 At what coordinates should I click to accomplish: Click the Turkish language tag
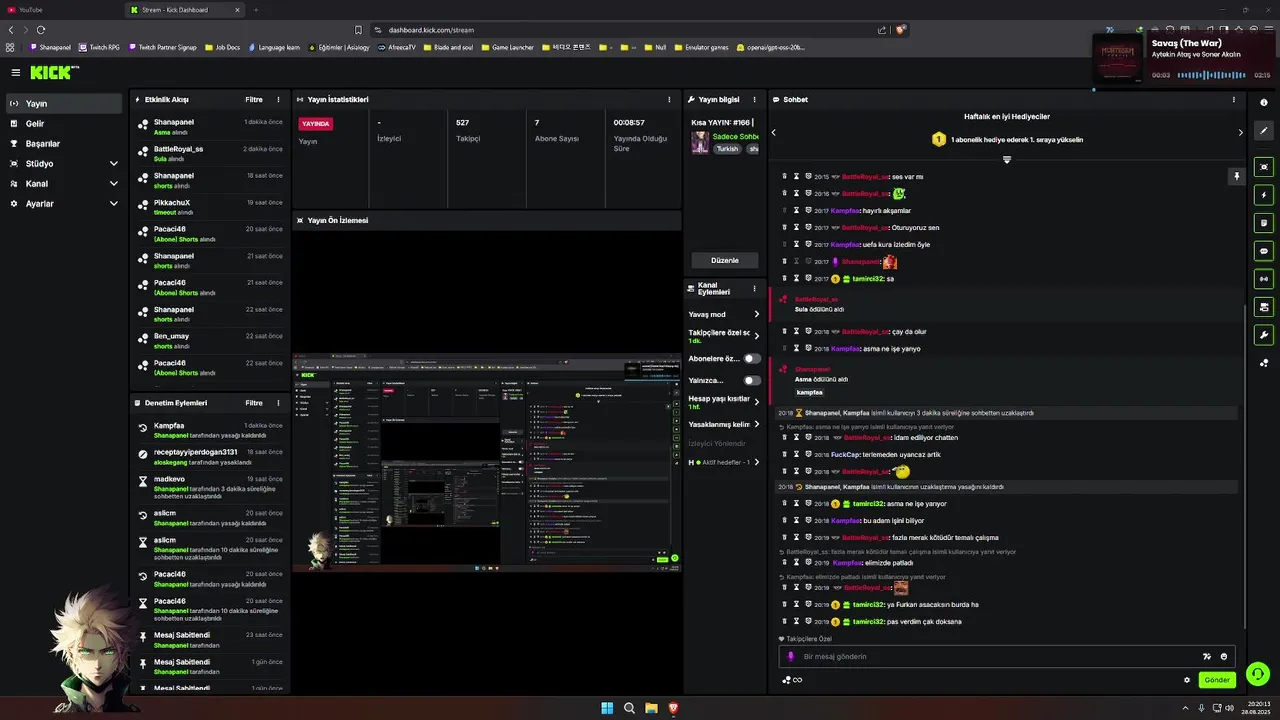point(727,148)
